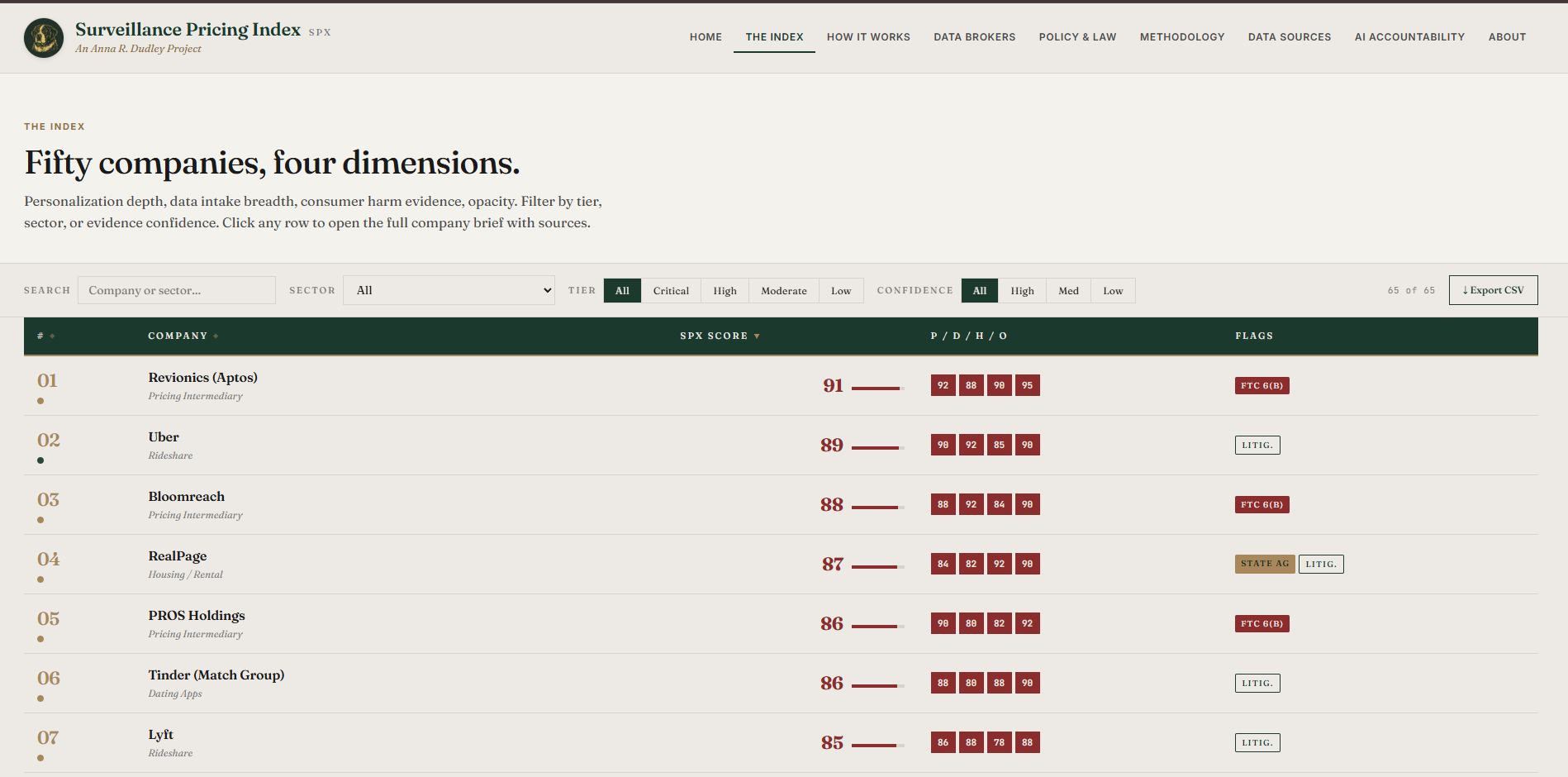The height and width of the screenshot is (777, 1568).
Task: Set confidence filter to All
Action: click(x=980, y=291)
